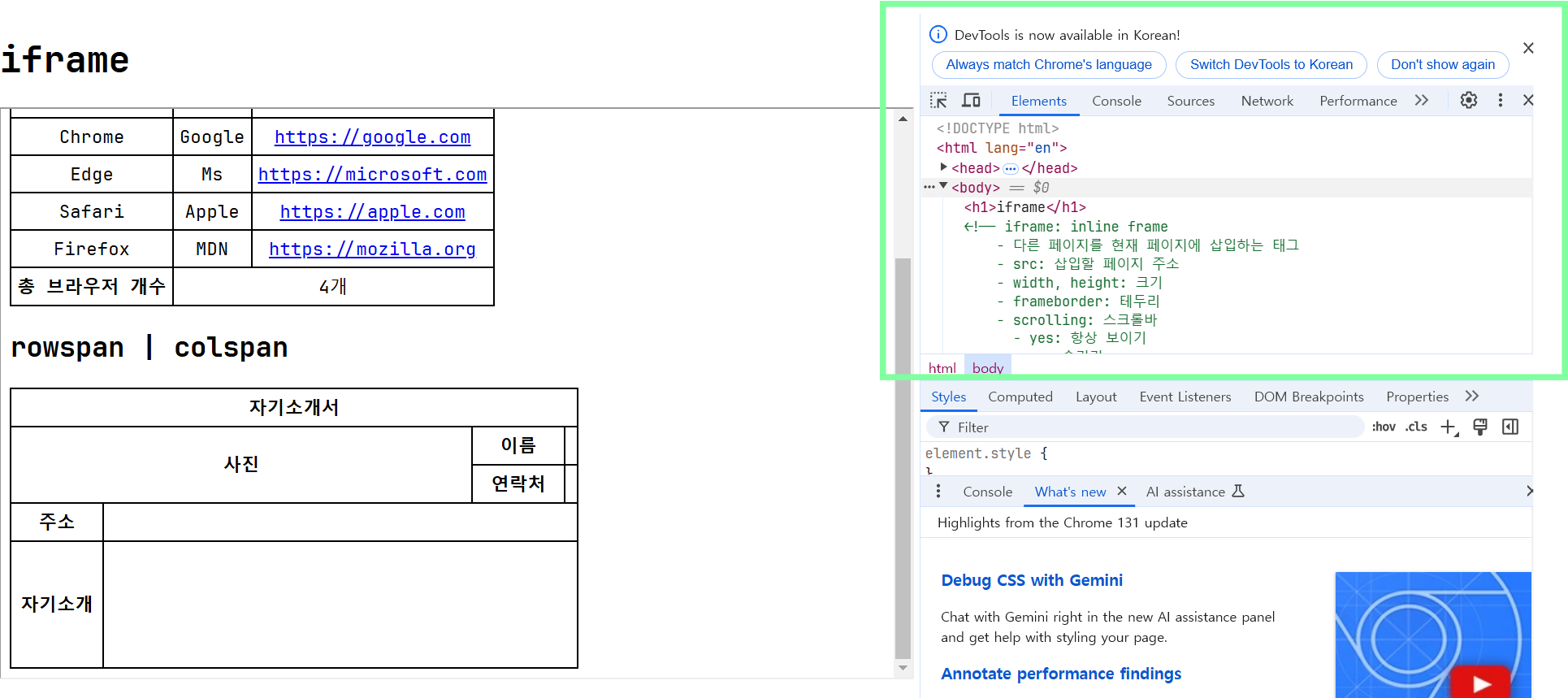Open the https://mozilla.org link
1568x698 pixels.
[x=373, y=249]
